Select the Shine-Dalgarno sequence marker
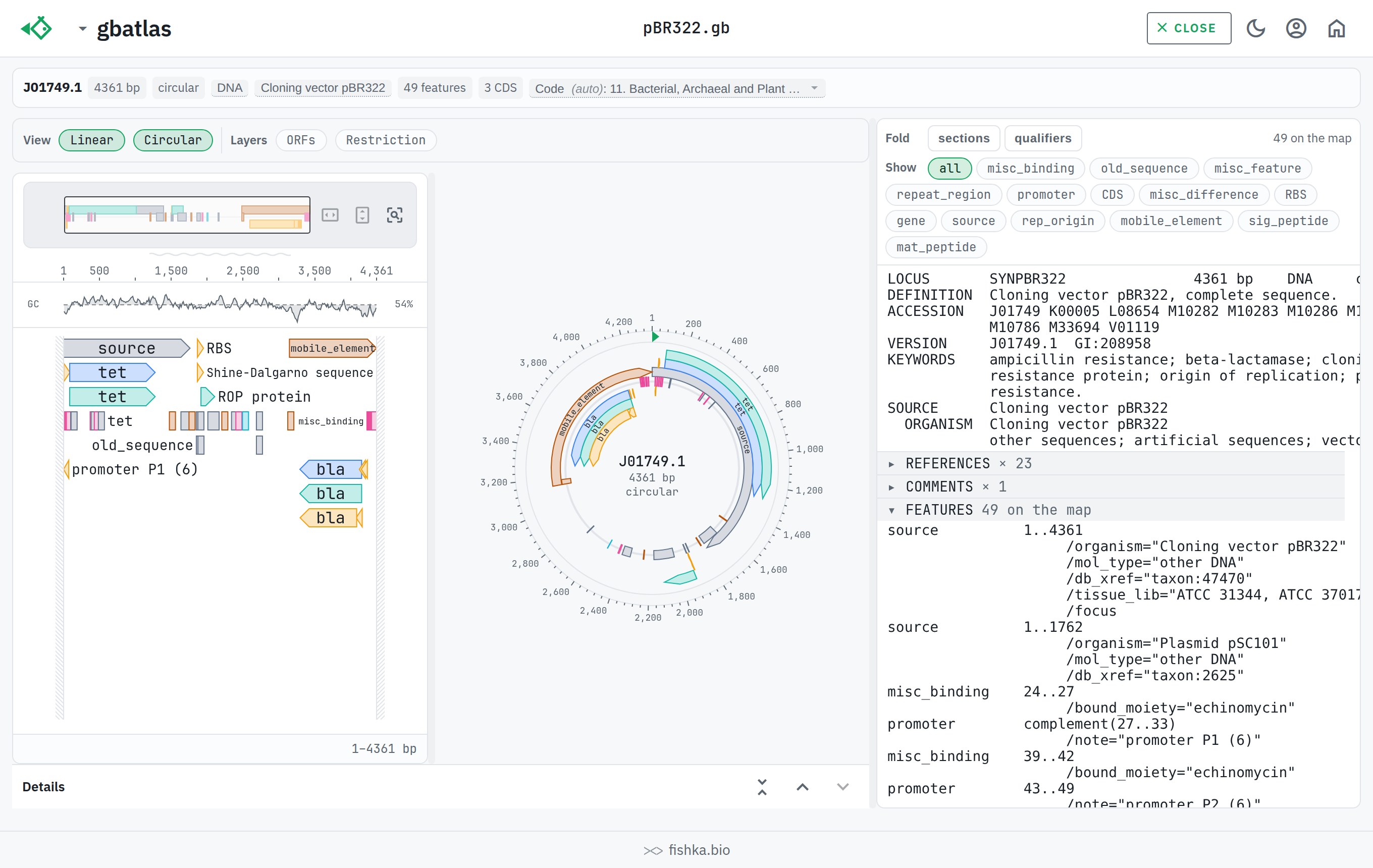 tap(200, 373)
